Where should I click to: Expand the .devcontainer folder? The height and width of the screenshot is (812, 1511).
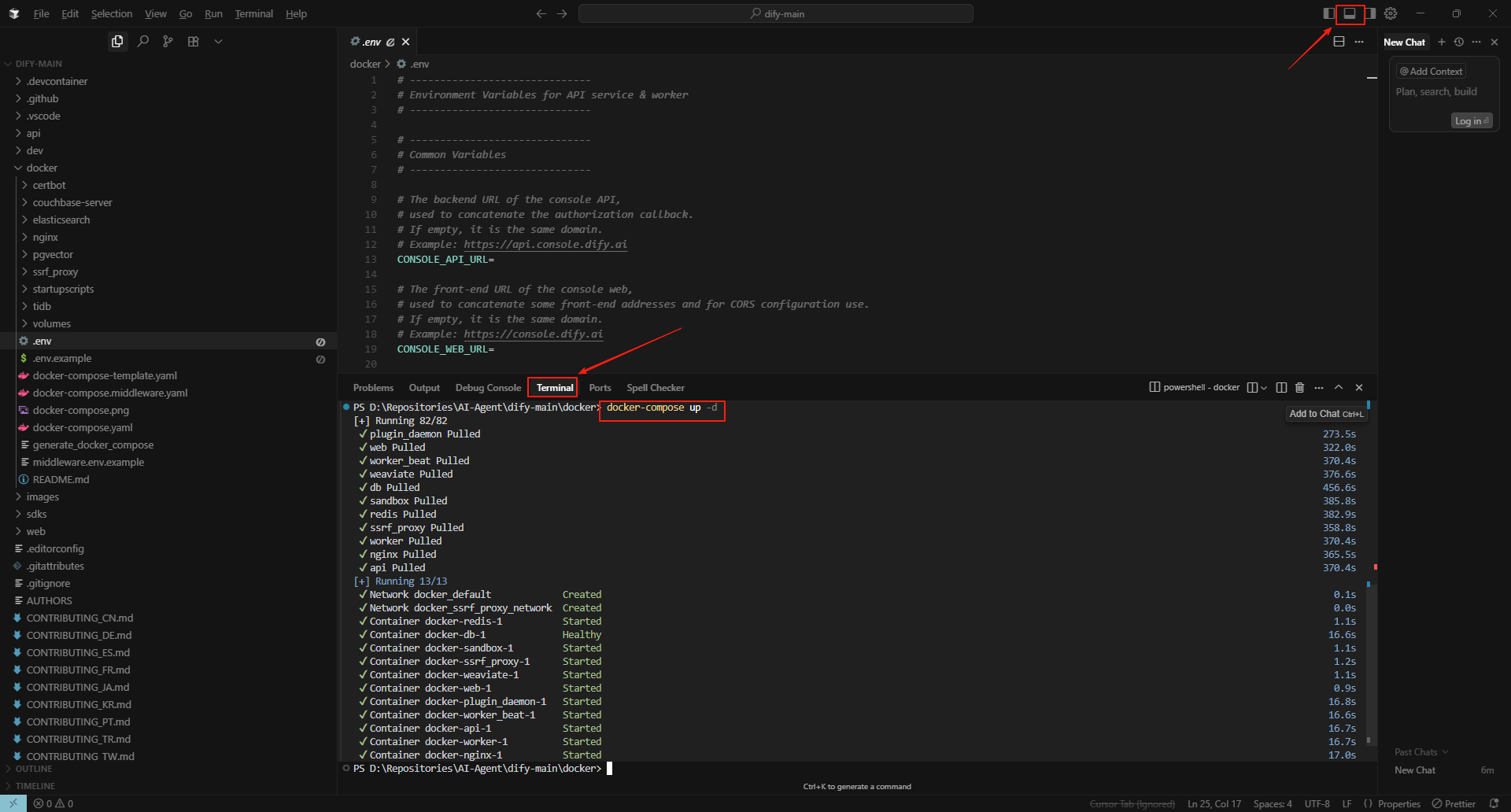point(57,81)
